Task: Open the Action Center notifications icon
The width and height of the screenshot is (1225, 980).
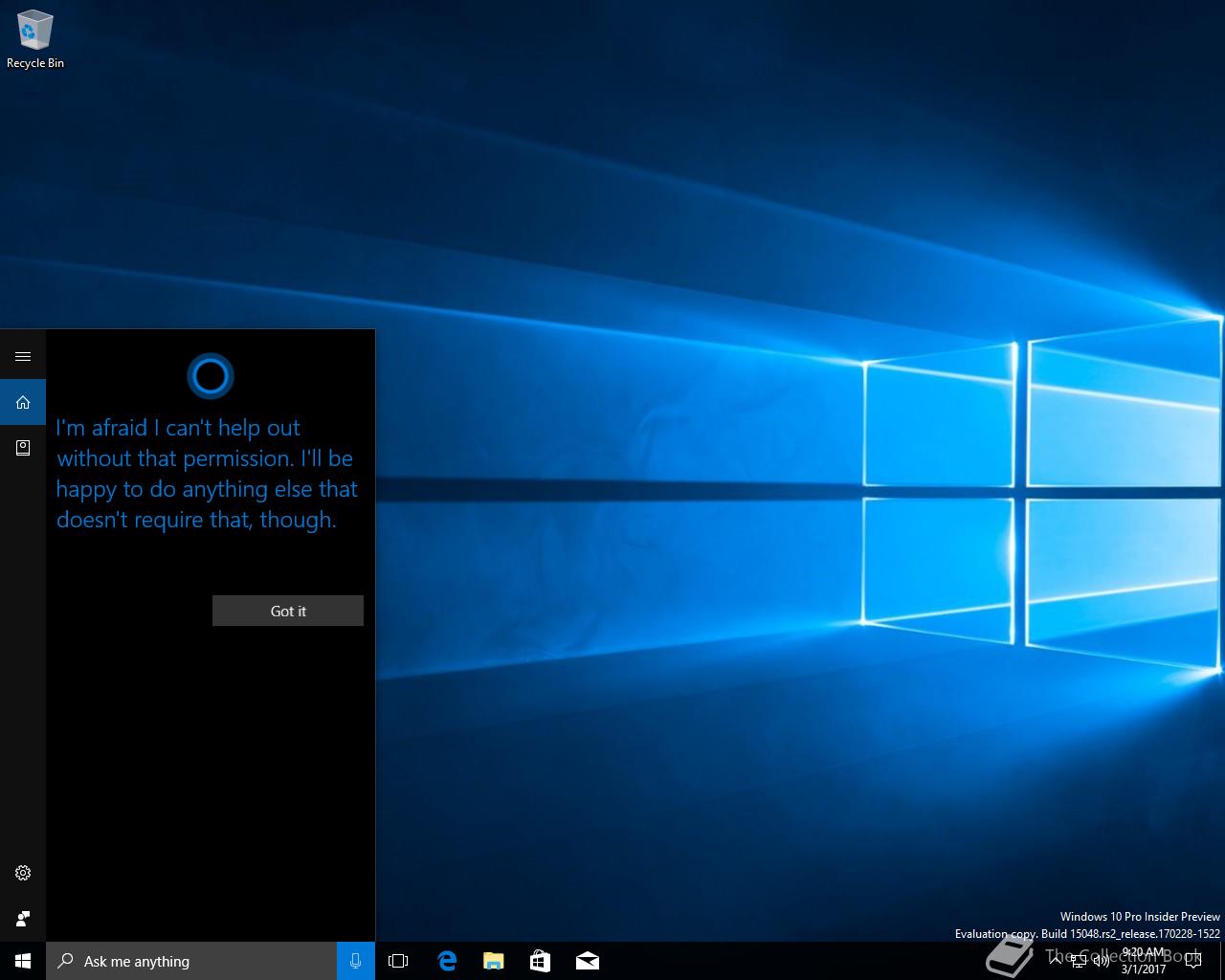Action: (x=1193, y=961)
